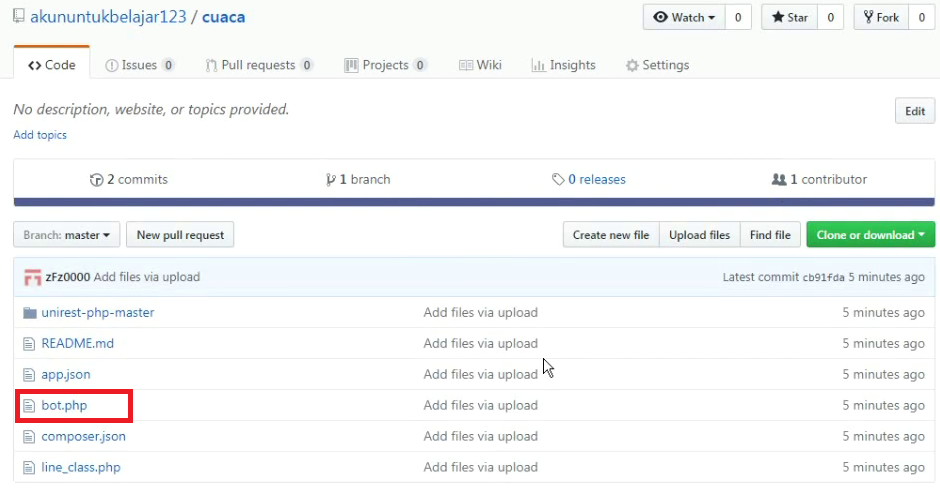Expand the Branch: master selector
Viewport: 940px width, 488px height.
pos(66,235)
